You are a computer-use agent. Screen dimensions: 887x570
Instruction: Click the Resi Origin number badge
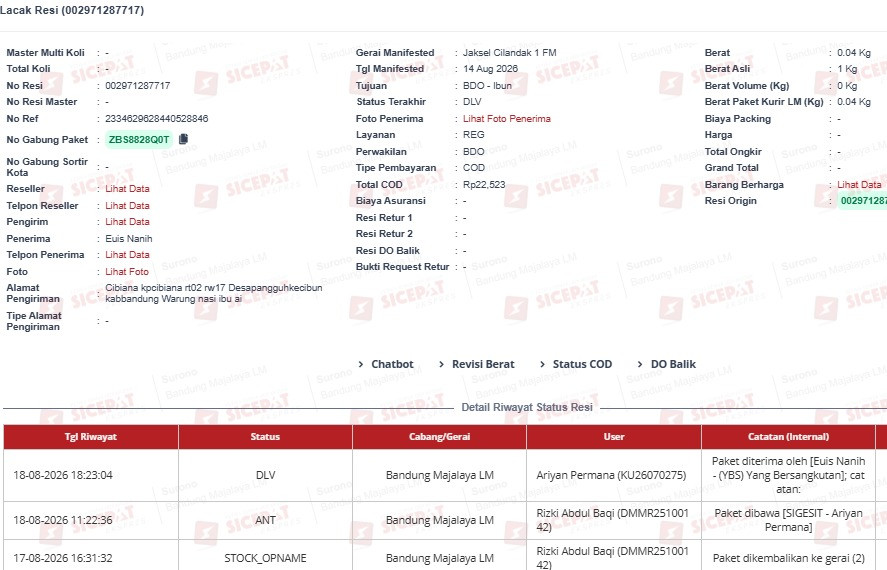point(862,201)
